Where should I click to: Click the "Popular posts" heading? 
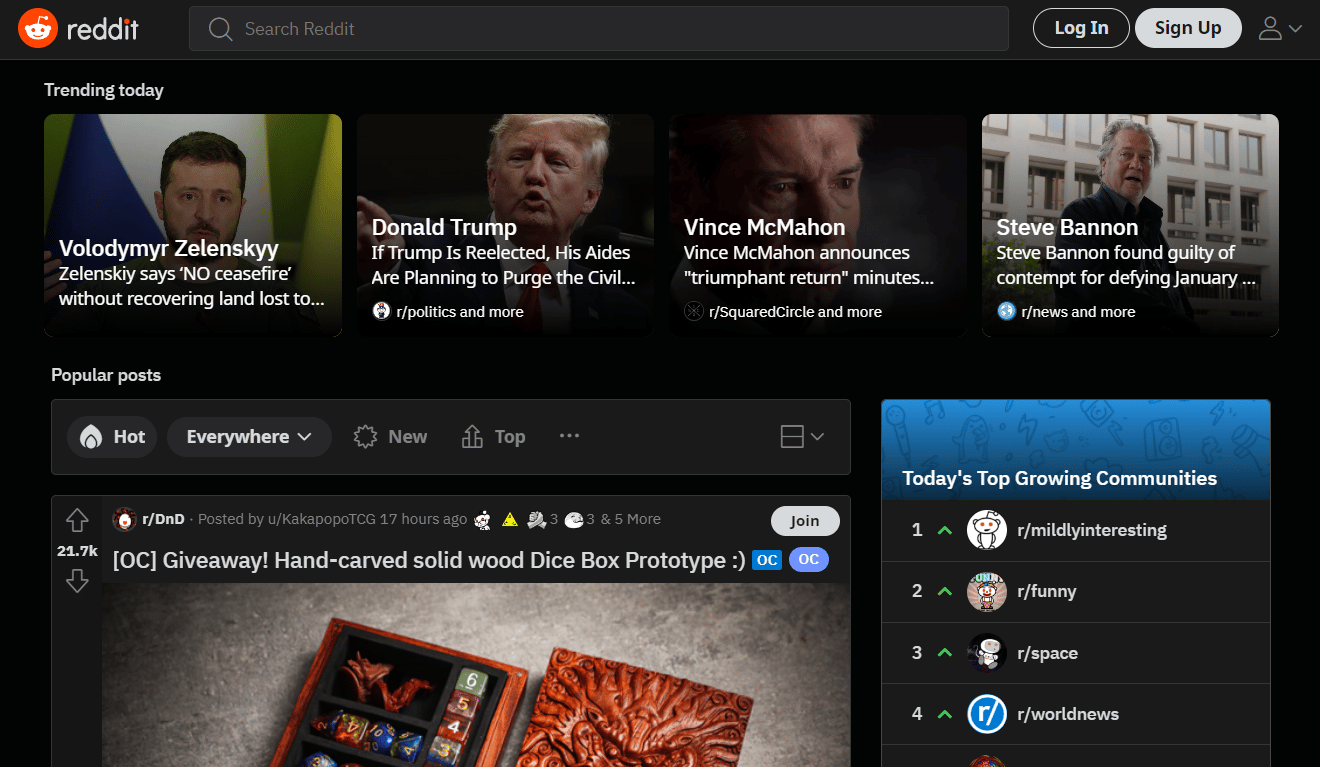[106, 375]
